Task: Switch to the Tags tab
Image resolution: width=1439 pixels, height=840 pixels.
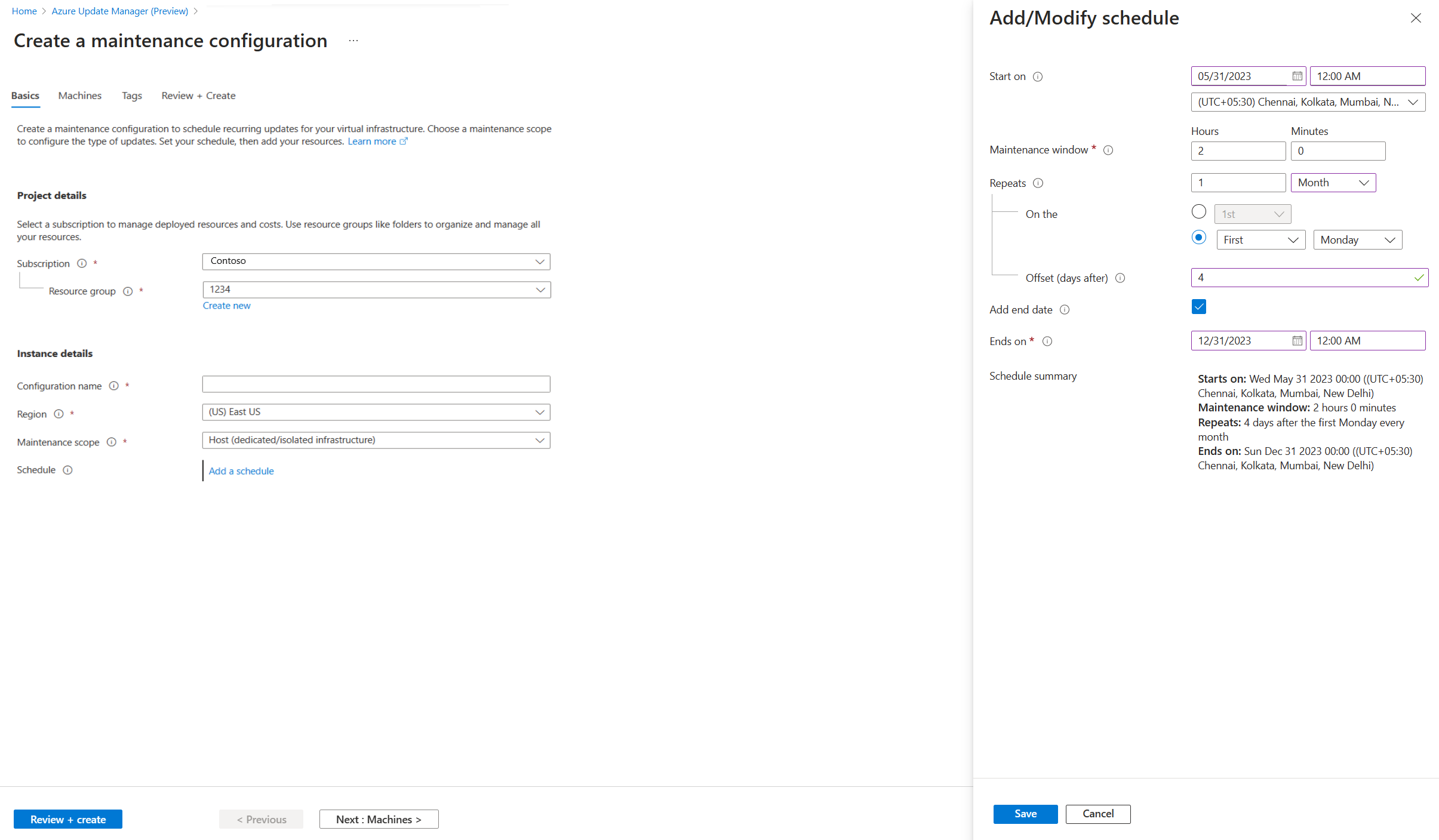Action: (x=131, y=95)
